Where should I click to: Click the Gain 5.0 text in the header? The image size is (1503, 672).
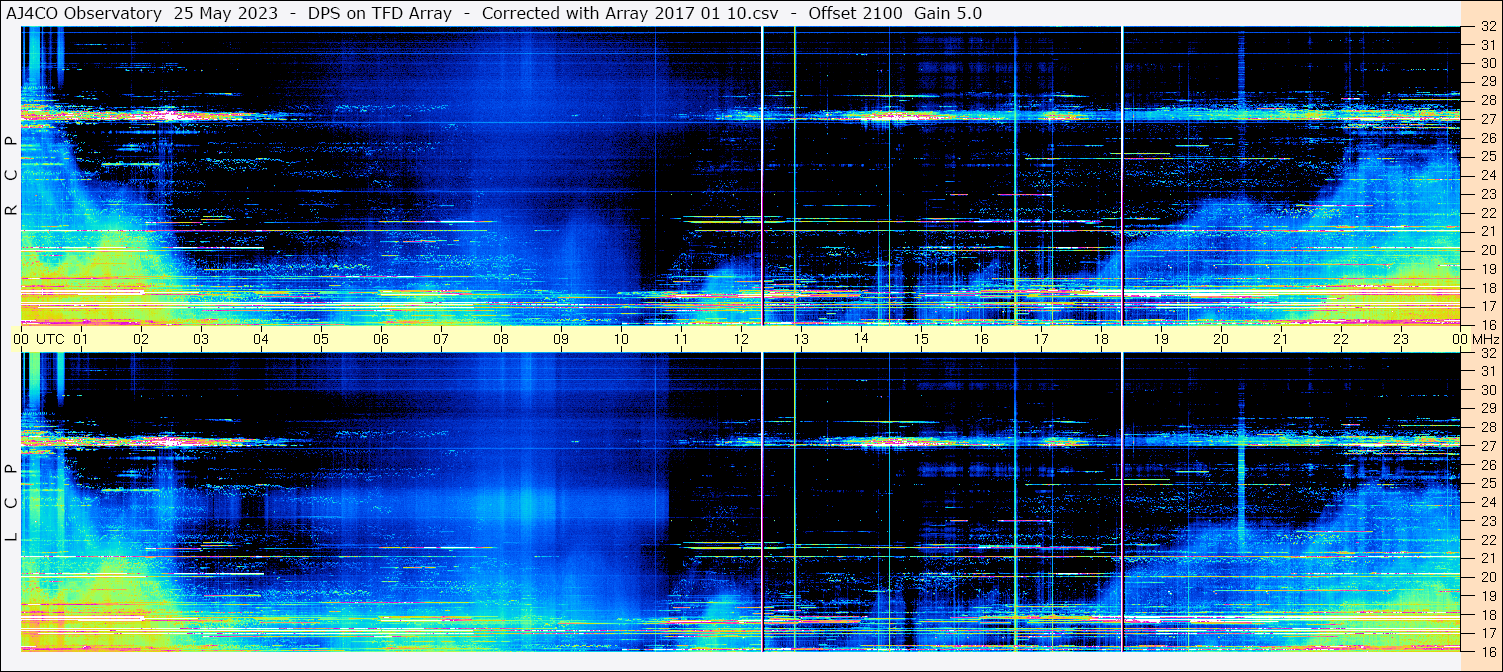948,13
